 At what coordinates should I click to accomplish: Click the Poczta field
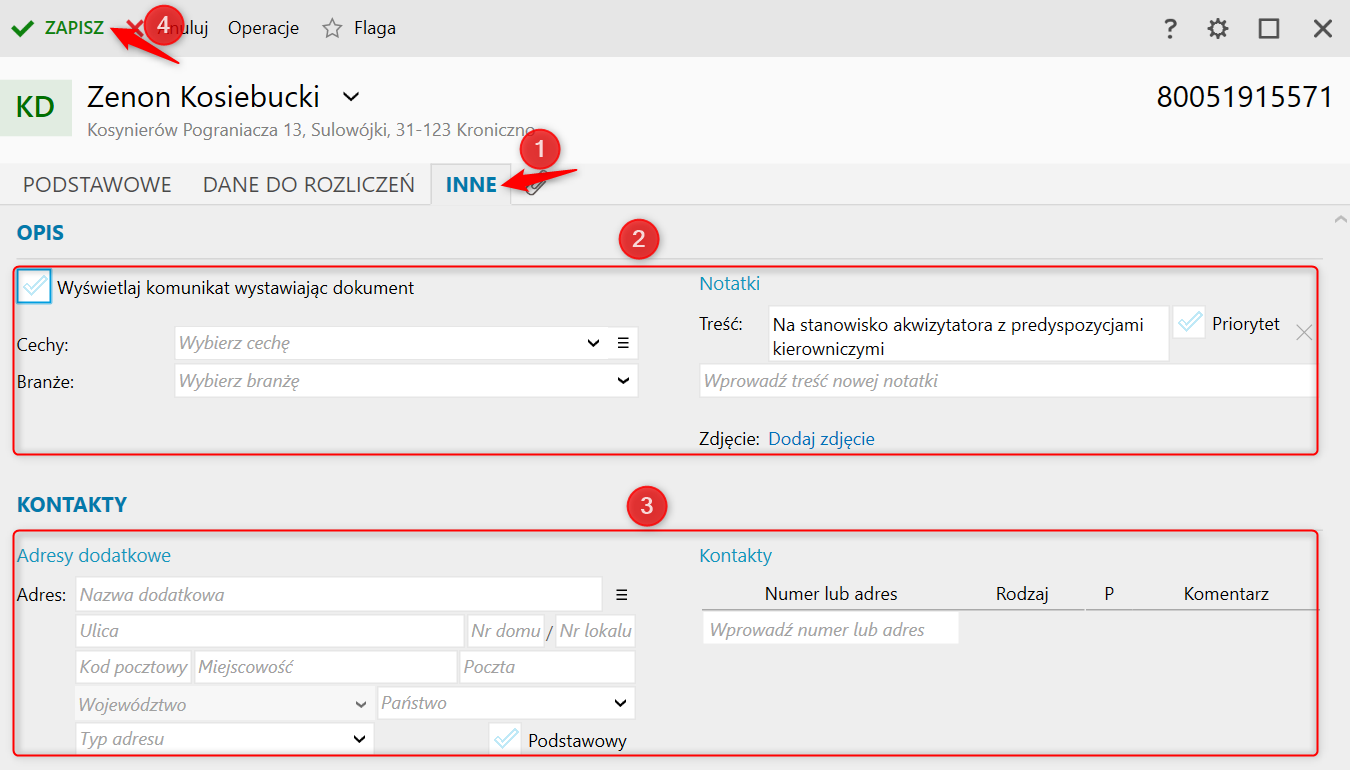point(547,667)
